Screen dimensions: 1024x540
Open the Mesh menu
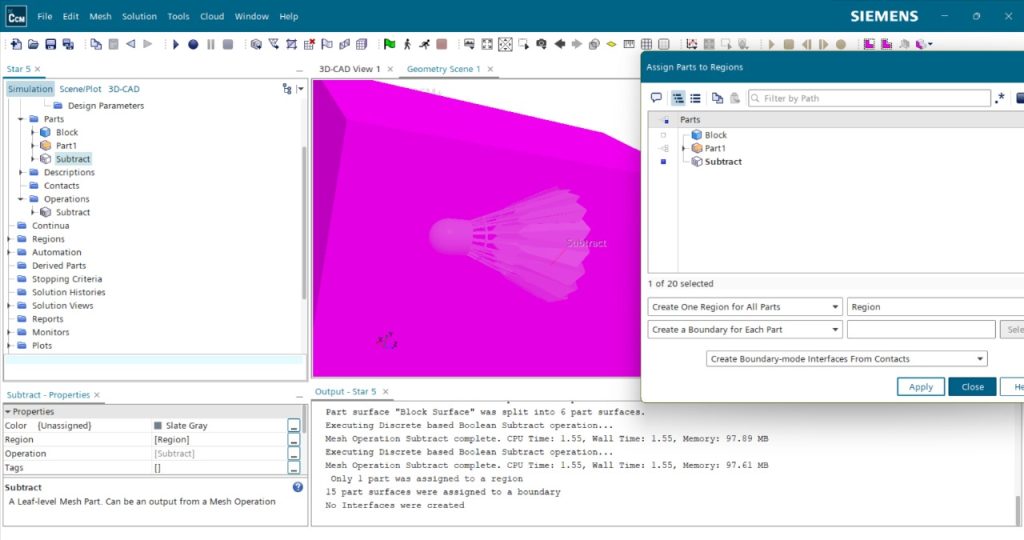tap(100, 16)
